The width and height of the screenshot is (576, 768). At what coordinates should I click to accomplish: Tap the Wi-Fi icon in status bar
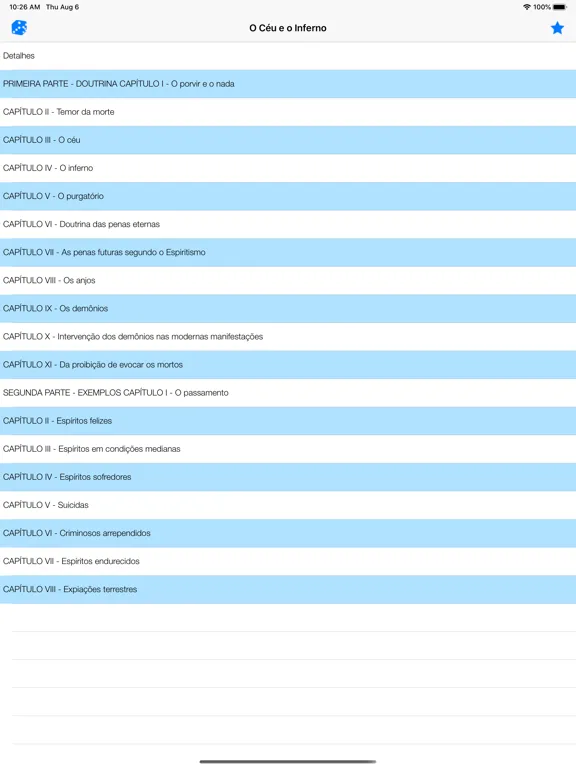point(527,7)
